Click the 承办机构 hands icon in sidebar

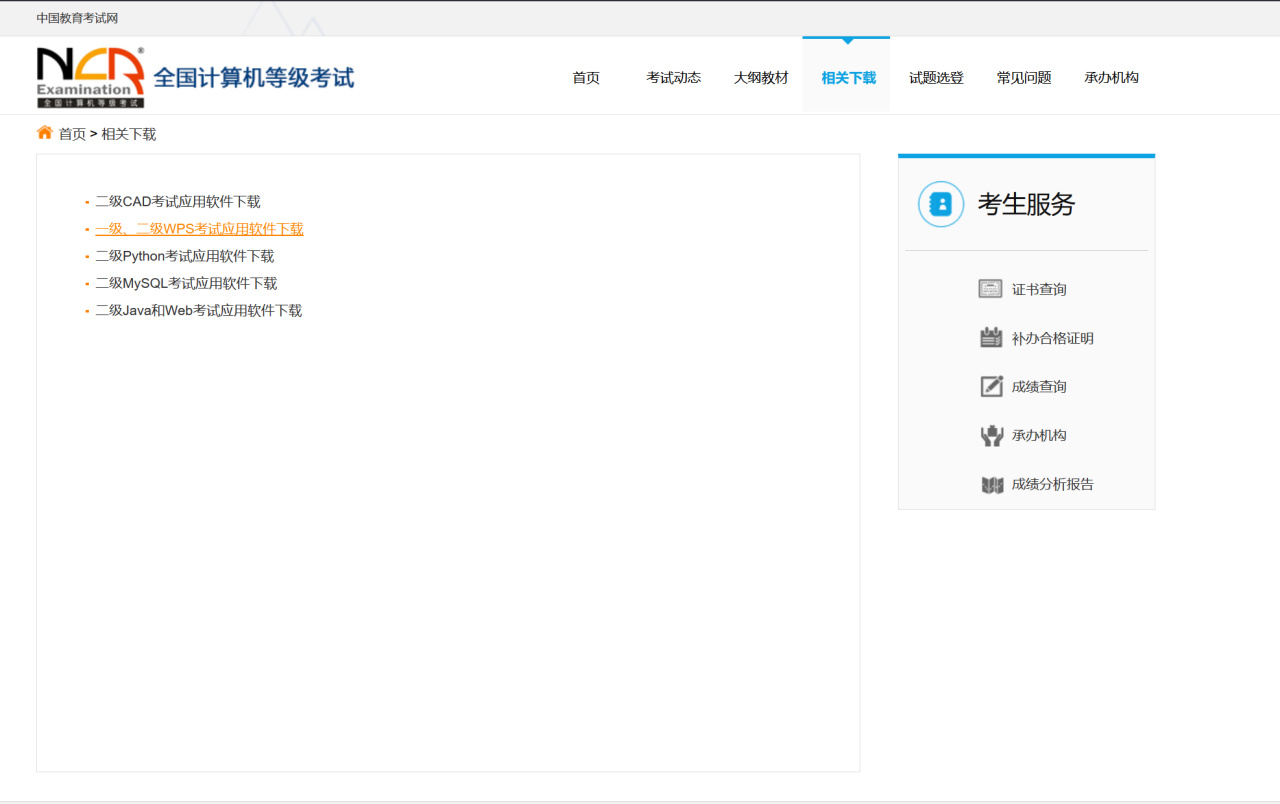point(991,435)
